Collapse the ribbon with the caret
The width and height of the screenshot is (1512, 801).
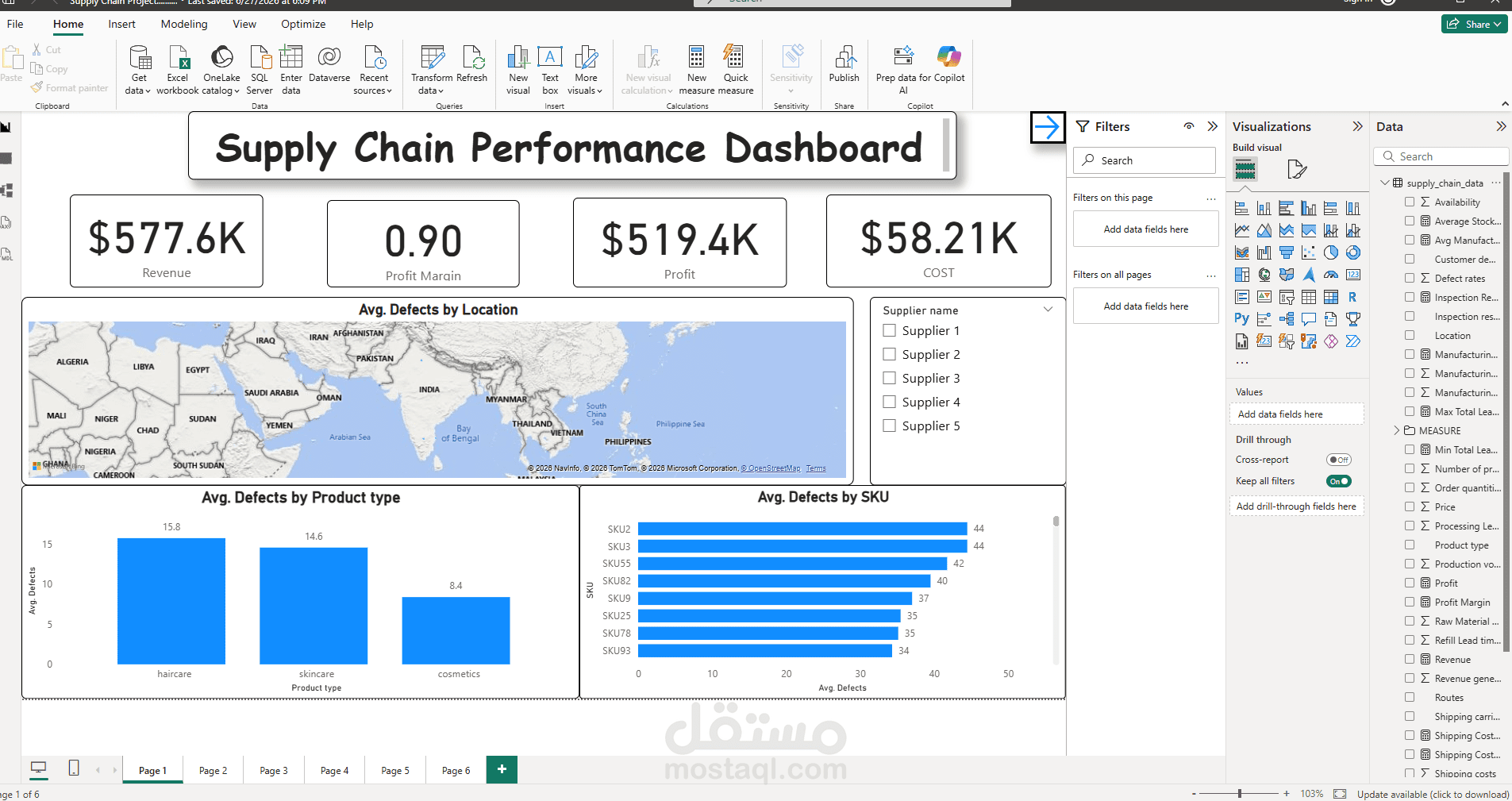click(1505, 104)
